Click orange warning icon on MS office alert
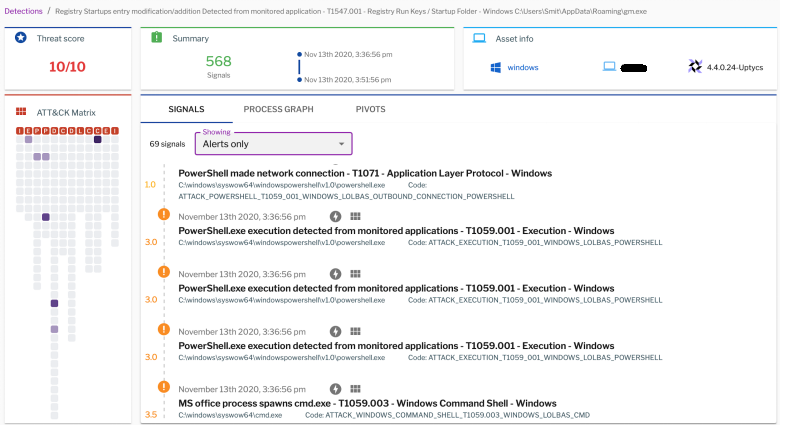 164,387
